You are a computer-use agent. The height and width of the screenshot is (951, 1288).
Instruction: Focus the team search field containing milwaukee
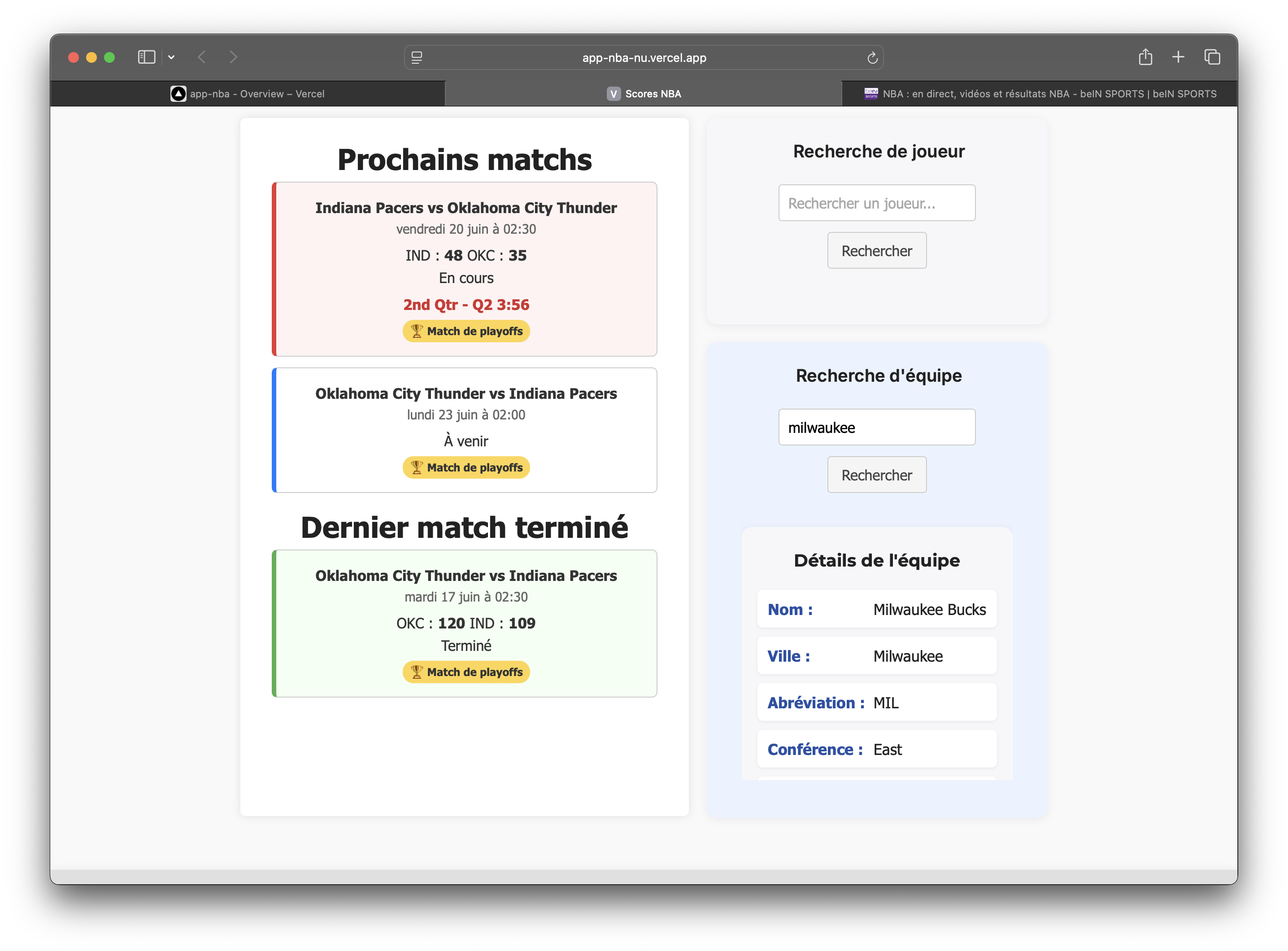pyautogui.click(x=876, y=427)
